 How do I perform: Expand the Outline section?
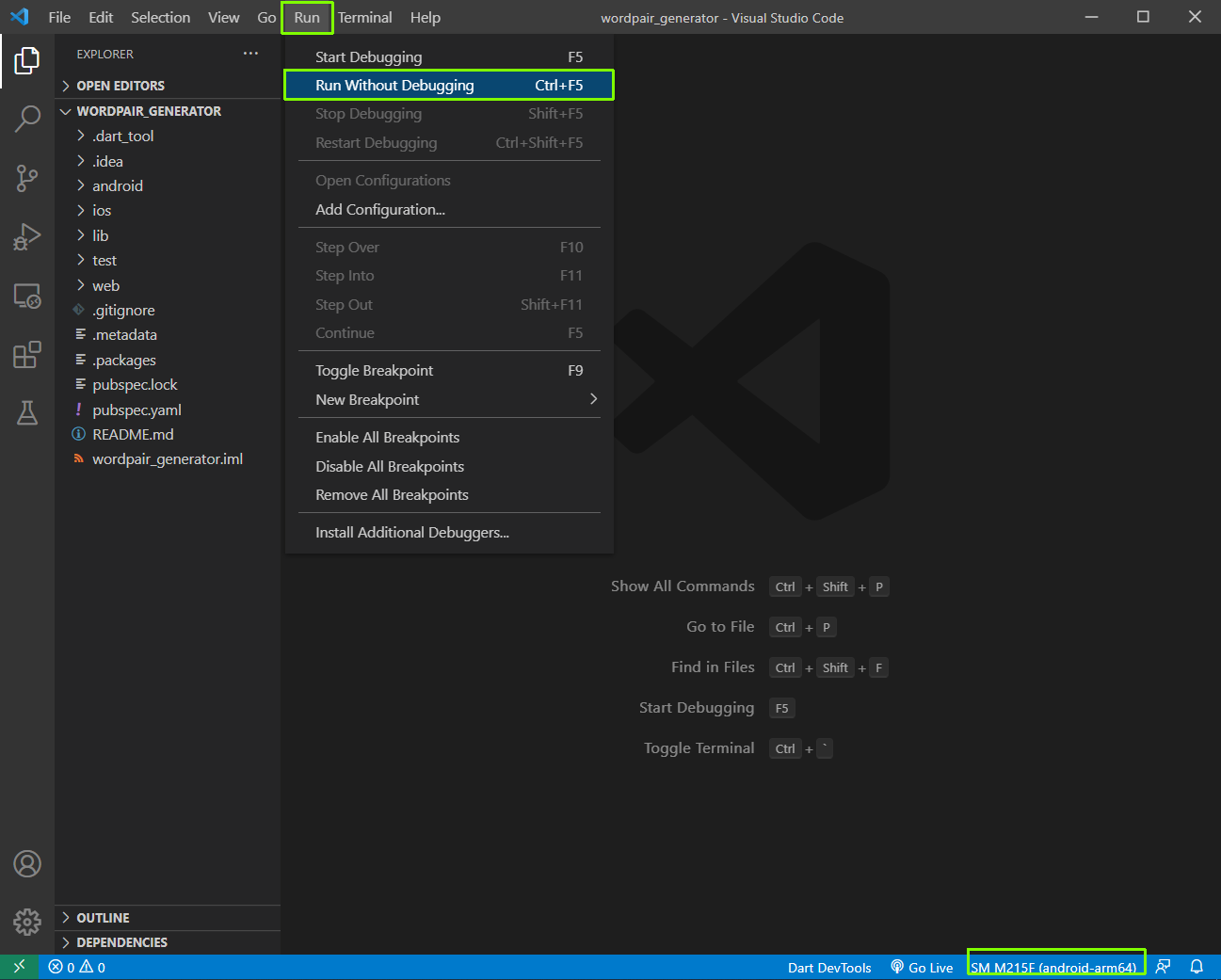[x=168, y=918]
